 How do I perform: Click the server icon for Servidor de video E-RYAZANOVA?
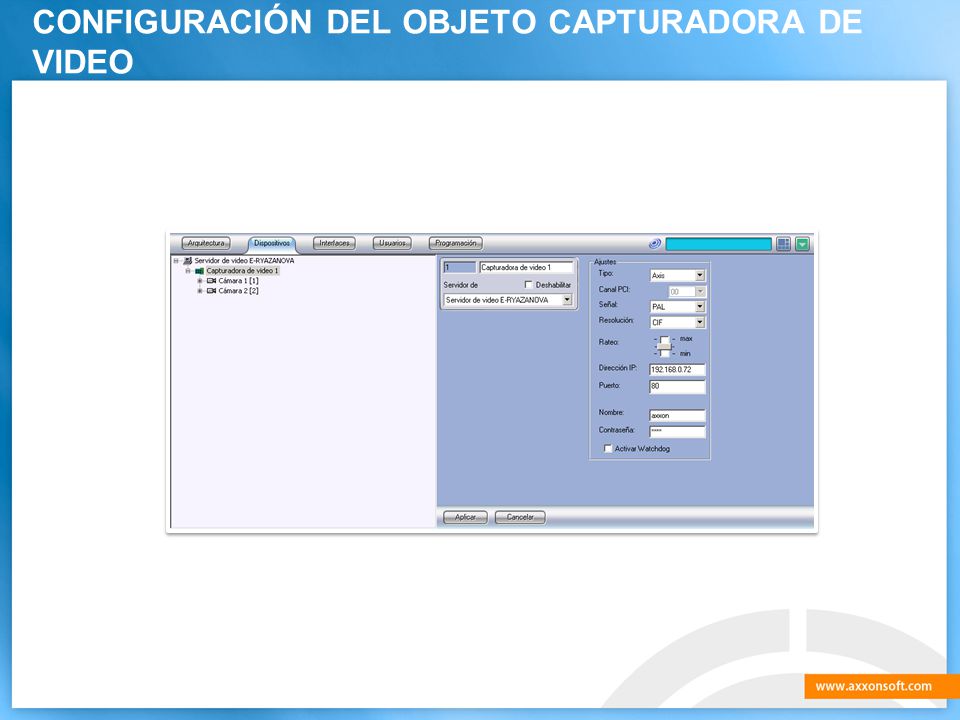click(187, 261)
